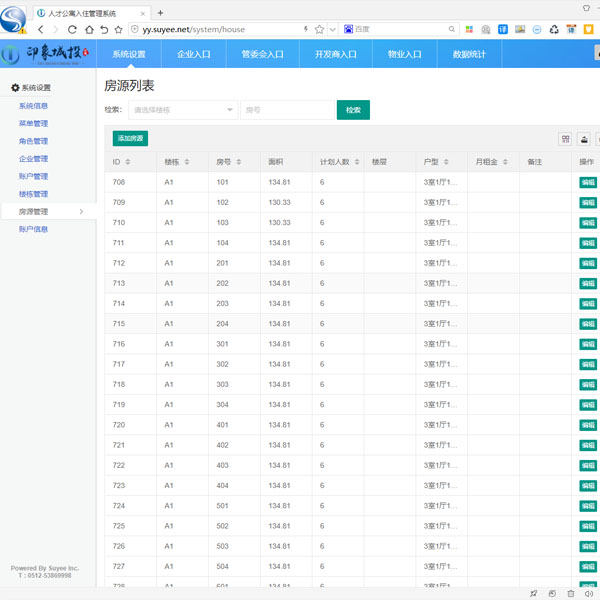Bookmark this page with the star icon

[319, 30]
